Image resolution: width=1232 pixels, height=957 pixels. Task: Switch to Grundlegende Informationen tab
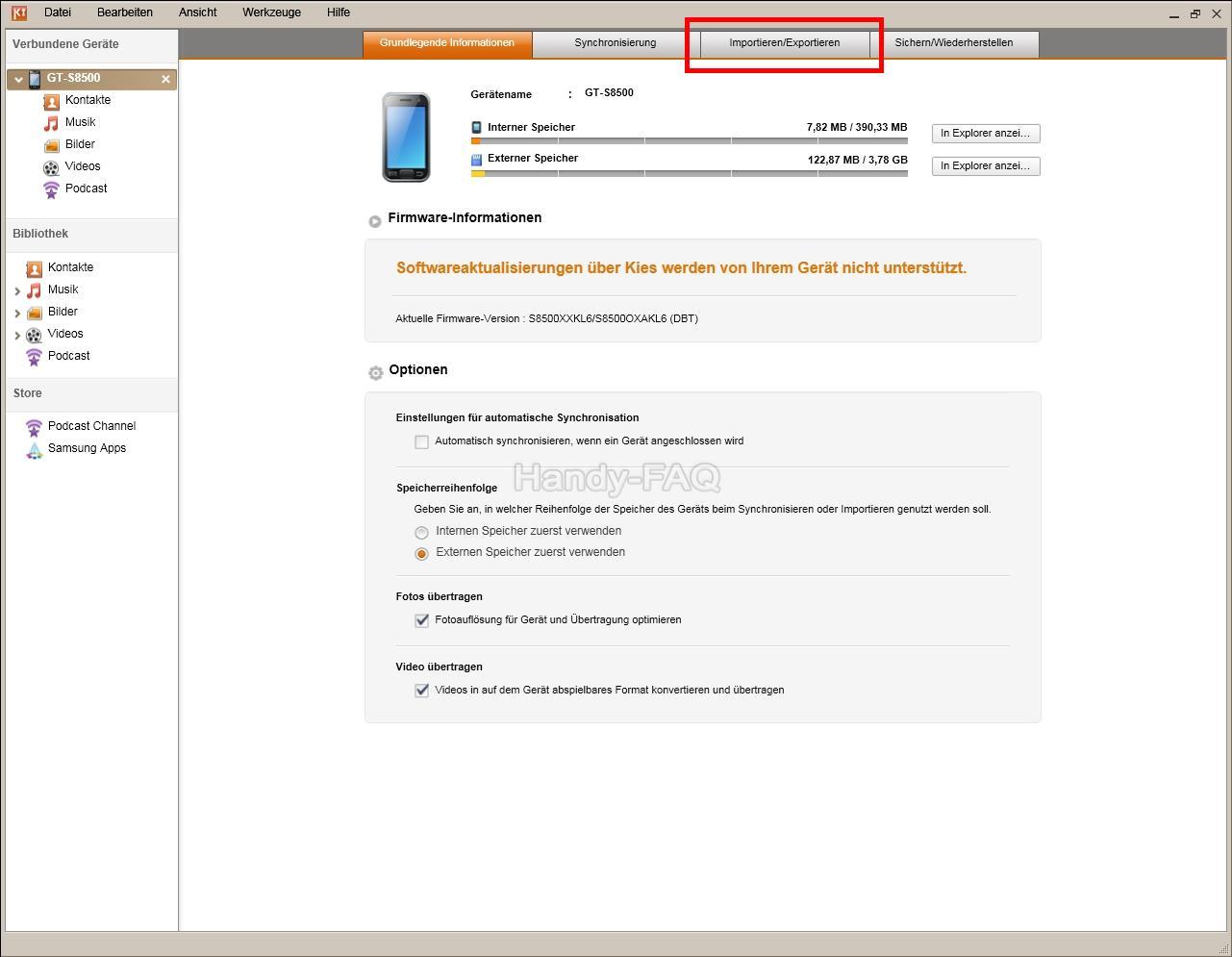pyautogui.click(x=447, y=43)
